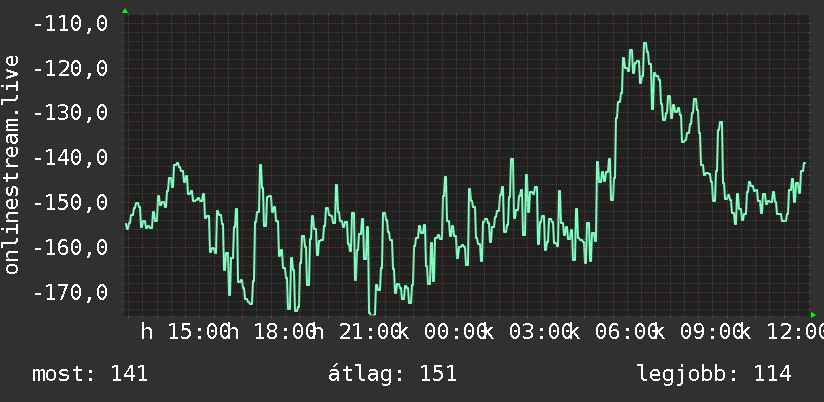Click the y-axis label -130,0
Viewport: 824px width, 402px height.
(70, 113)
